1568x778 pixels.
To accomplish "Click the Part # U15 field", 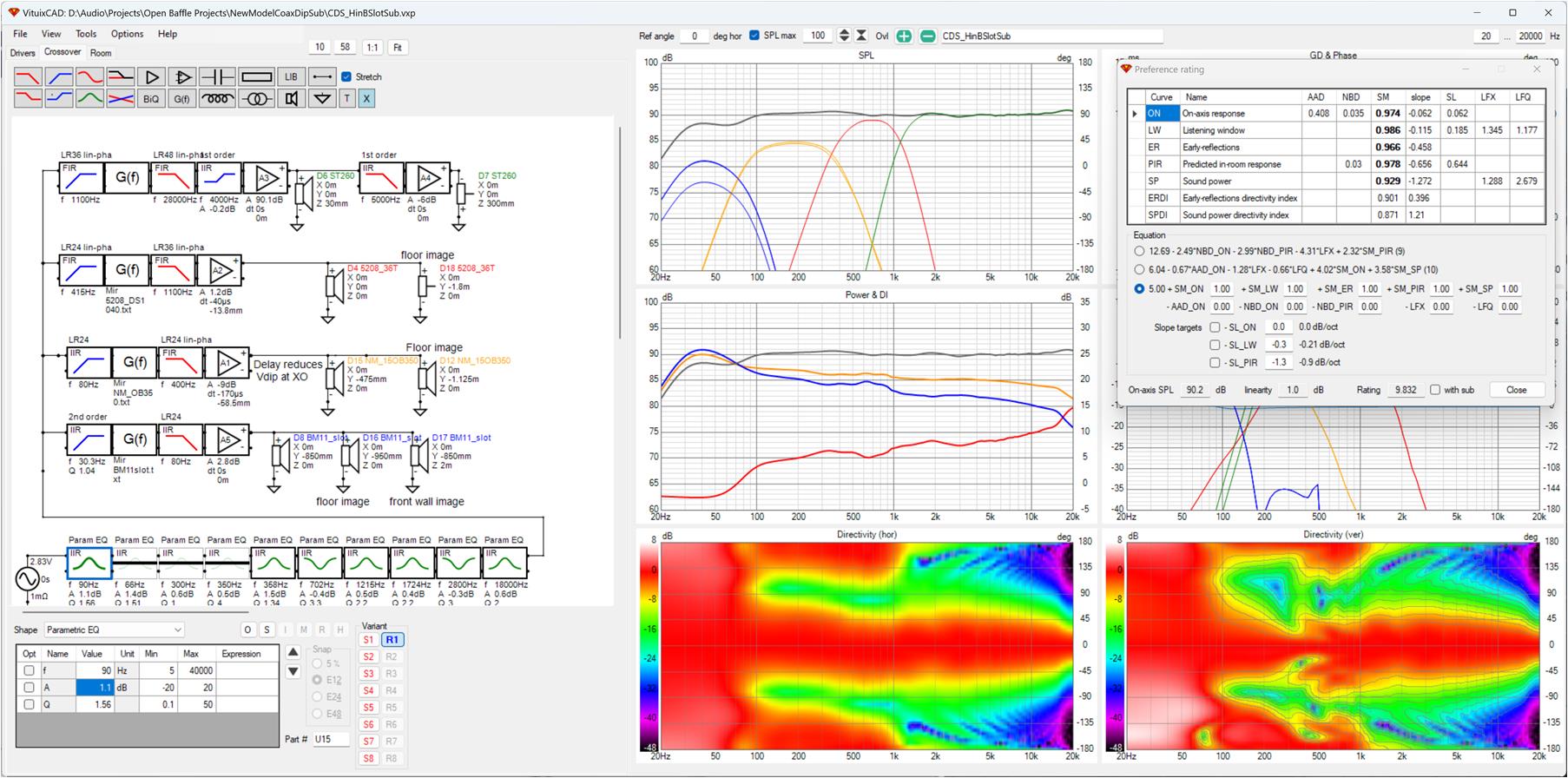I will pos(331,740).
